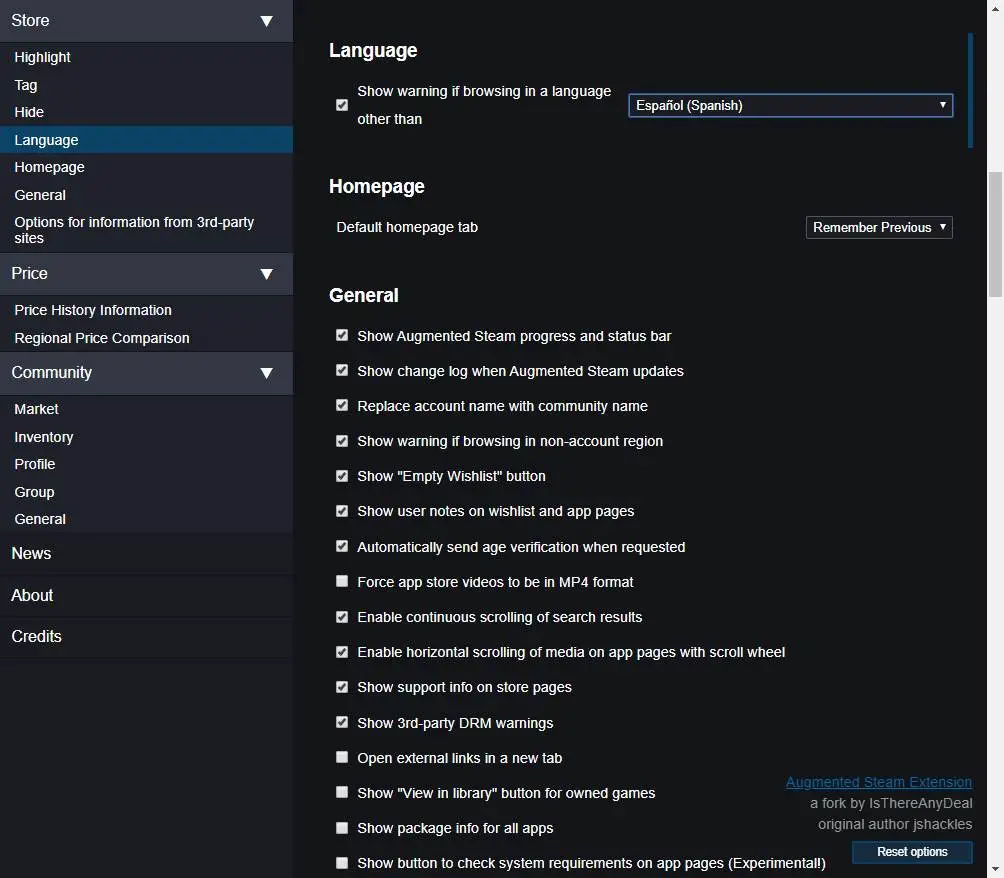Open the Credits section in sidebar
Viewport: 1004px width, 878px height.
(37, 637)
